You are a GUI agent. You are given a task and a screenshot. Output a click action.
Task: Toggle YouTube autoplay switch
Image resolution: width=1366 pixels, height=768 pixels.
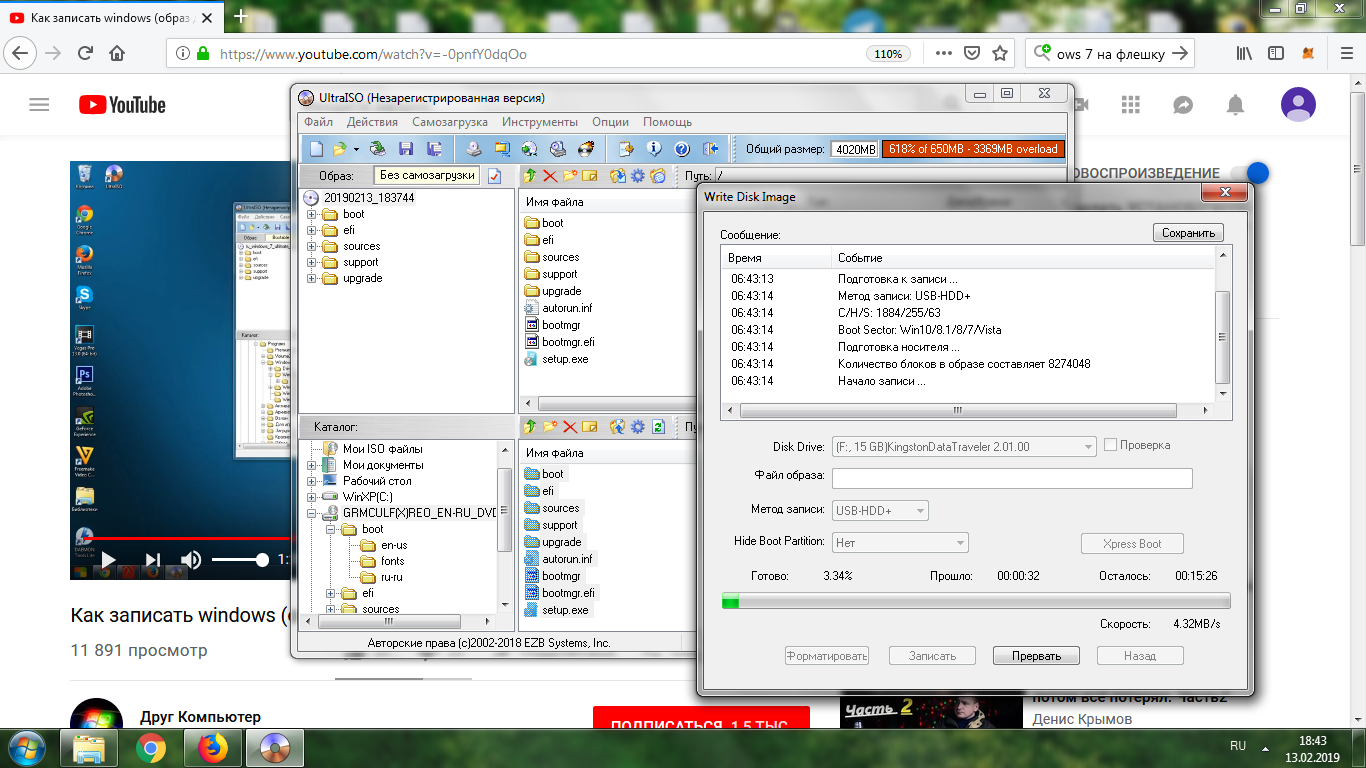point(1248,173)
